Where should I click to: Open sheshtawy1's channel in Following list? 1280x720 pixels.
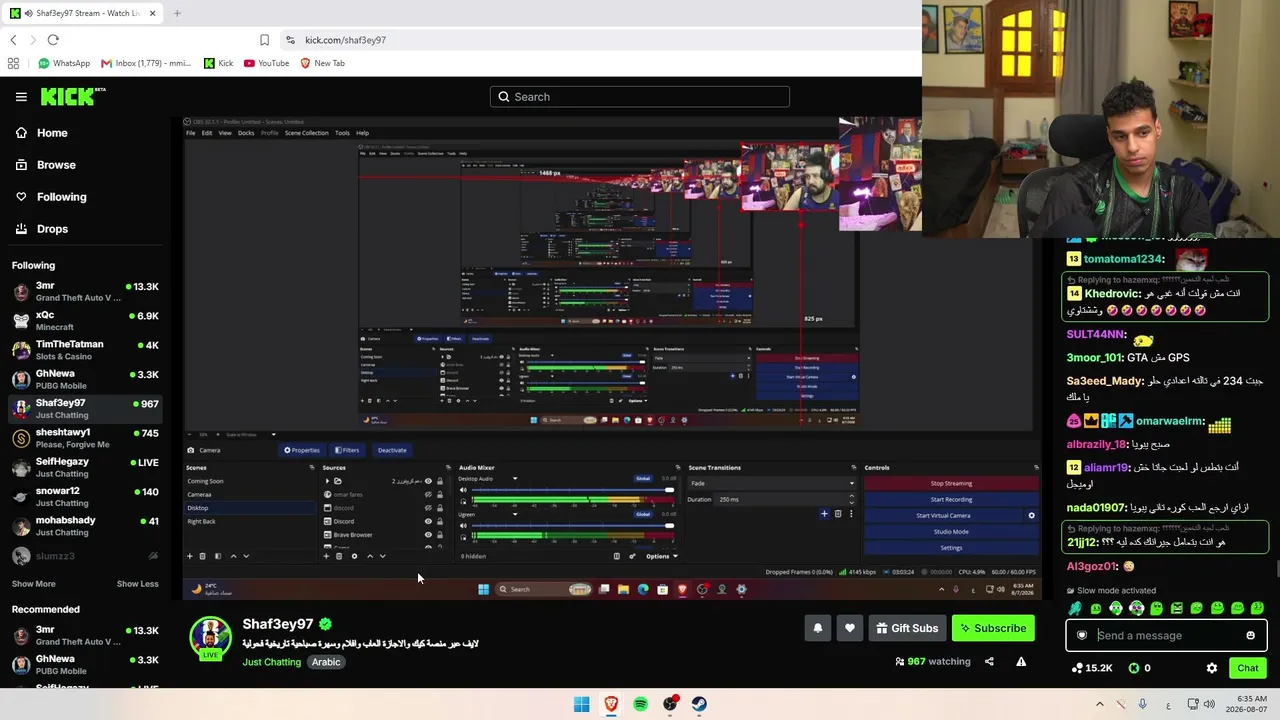click(x=86, y=438)
